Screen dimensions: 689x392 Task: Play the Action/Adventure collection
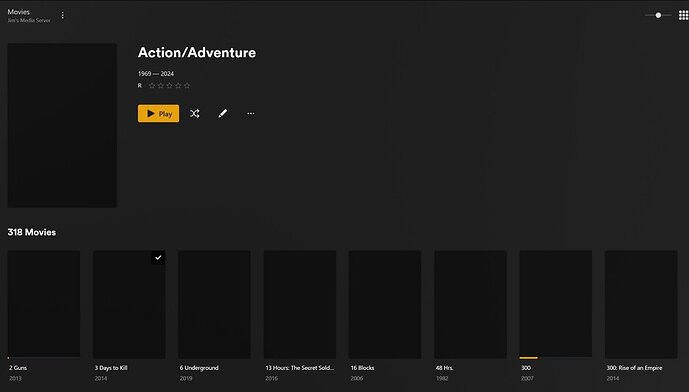tap(158, 113)
